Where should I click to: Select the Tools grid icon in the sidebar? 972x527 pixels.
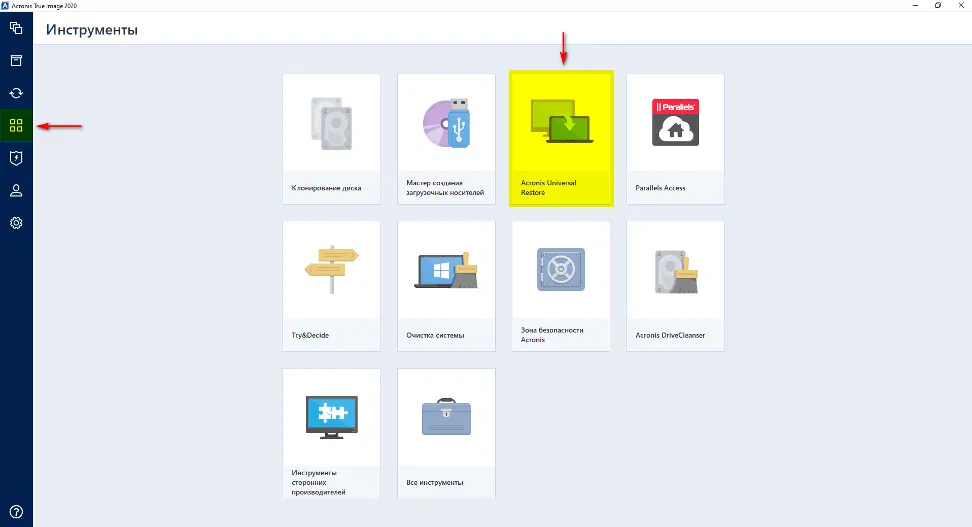tap(16, 125)
